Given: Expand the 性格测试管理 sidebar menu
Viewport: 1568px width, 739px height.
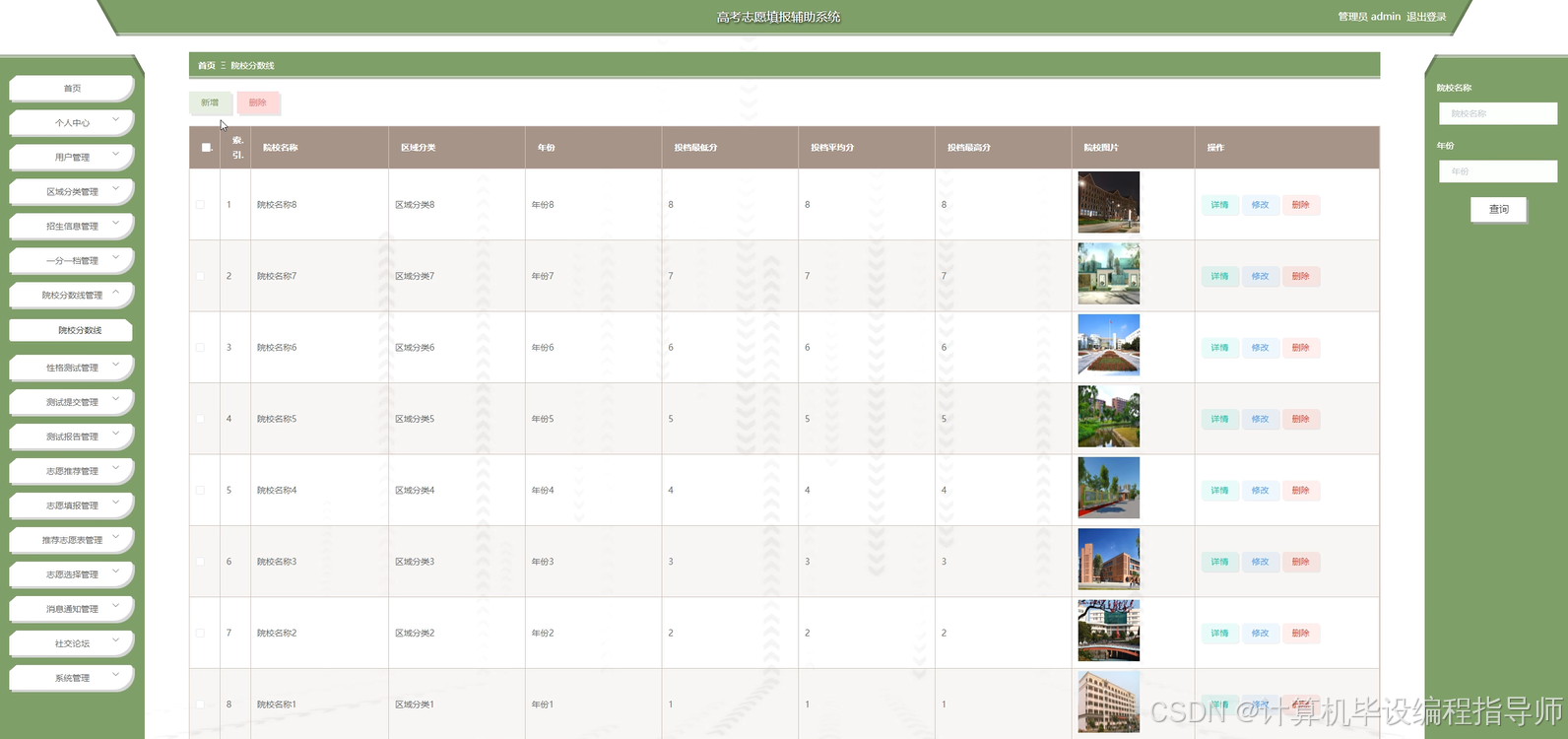Looking at the screenshot, I should (72, 368).
